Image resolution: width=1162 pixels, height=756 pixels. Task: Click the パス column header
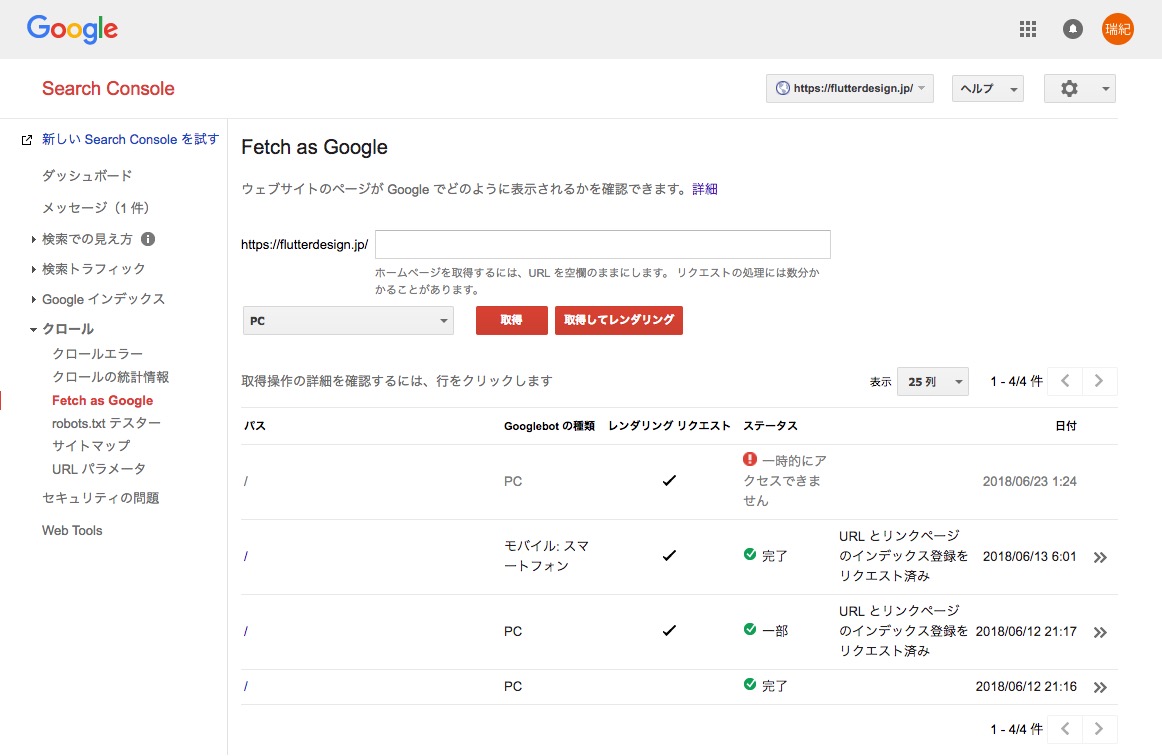coord(255,425)
